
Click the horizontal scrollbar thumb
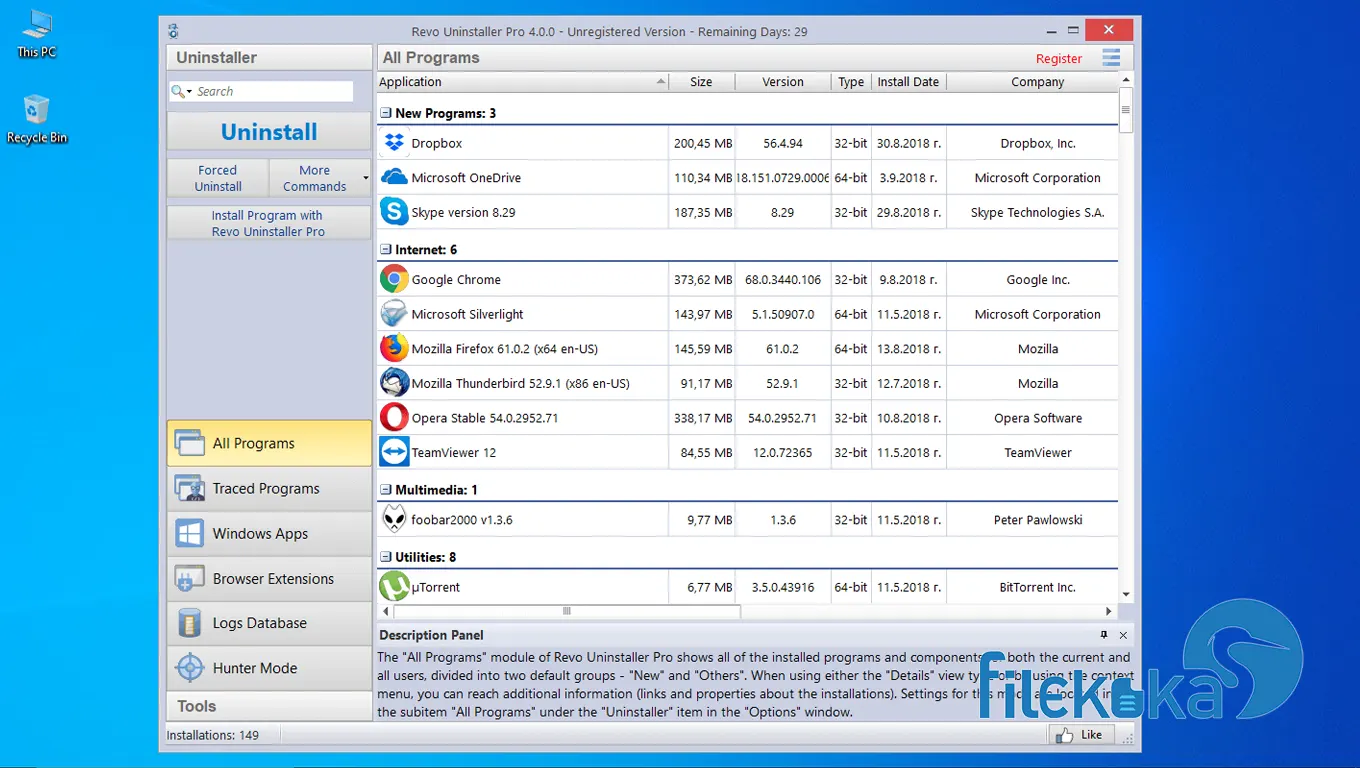(x=567, y=611)
